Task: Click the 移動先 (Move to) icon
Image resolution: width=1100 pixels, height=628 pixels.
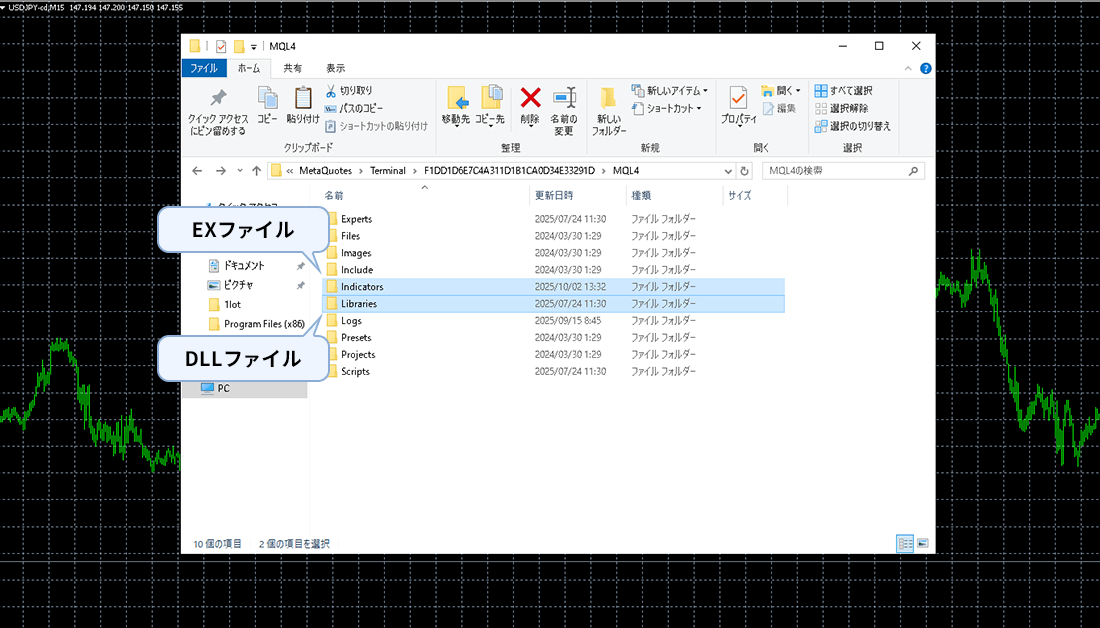Action: coord(457,103)
